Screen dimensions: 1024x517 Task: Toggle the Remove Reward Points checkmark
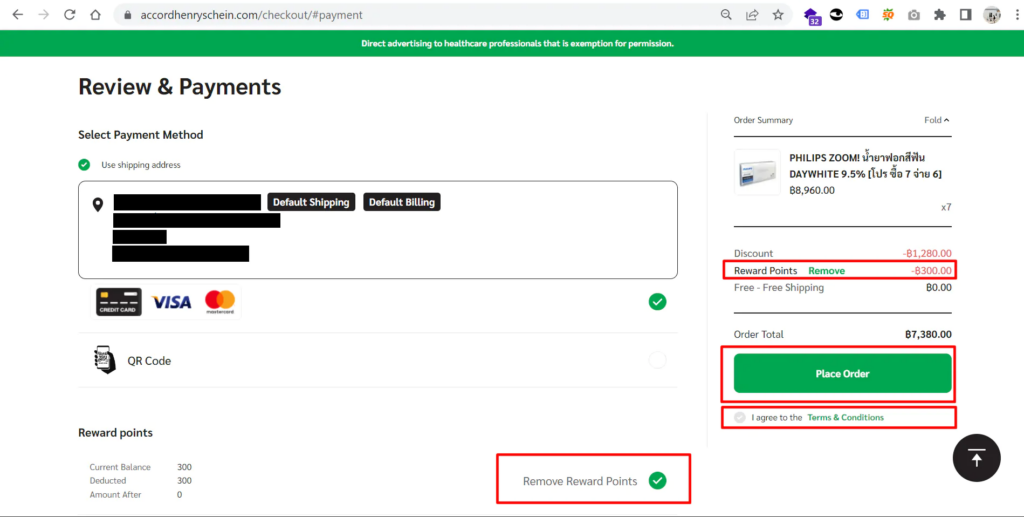(657, 481)
